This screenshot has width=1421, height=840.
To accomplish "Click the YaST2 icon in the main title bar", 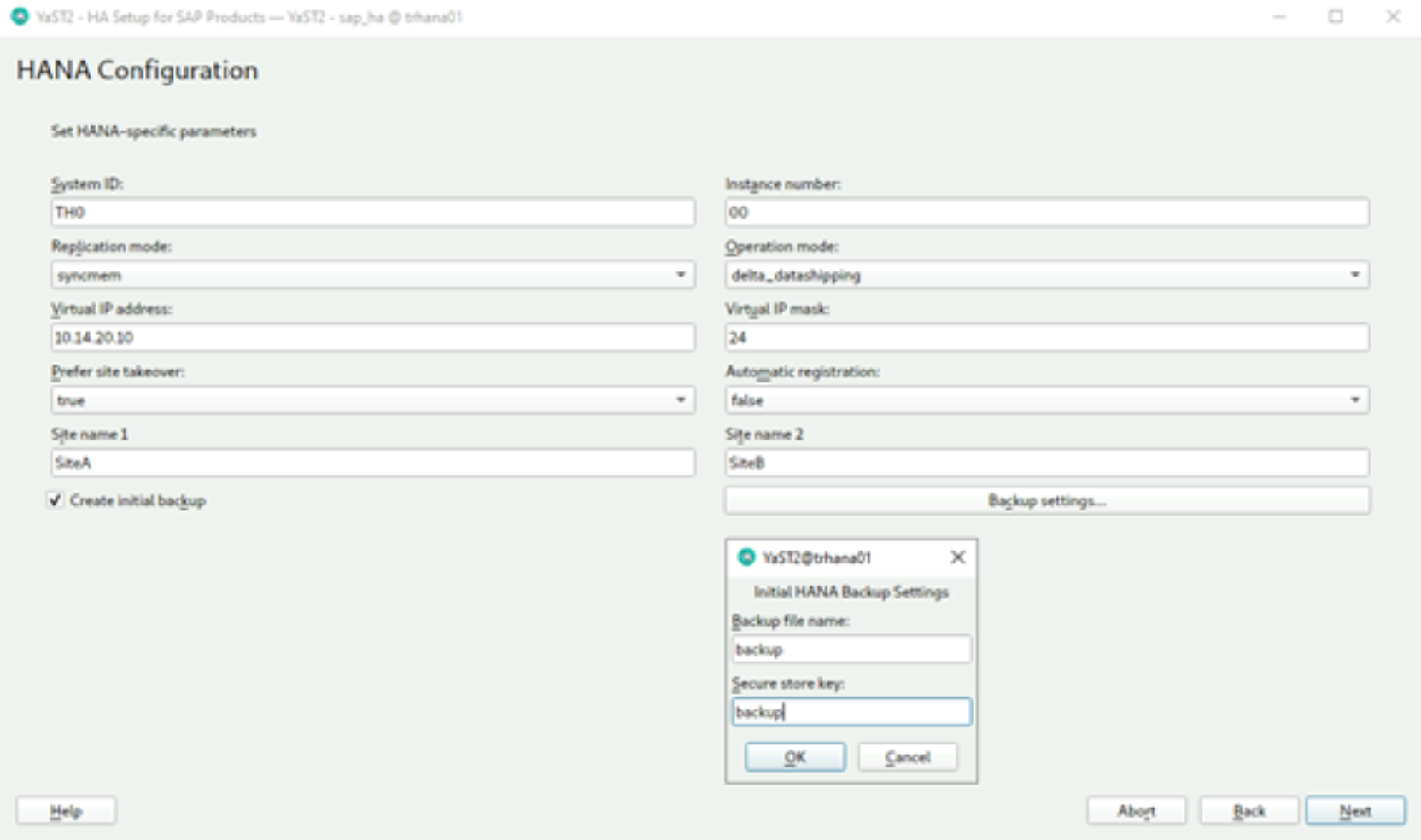I will (20, 16).
